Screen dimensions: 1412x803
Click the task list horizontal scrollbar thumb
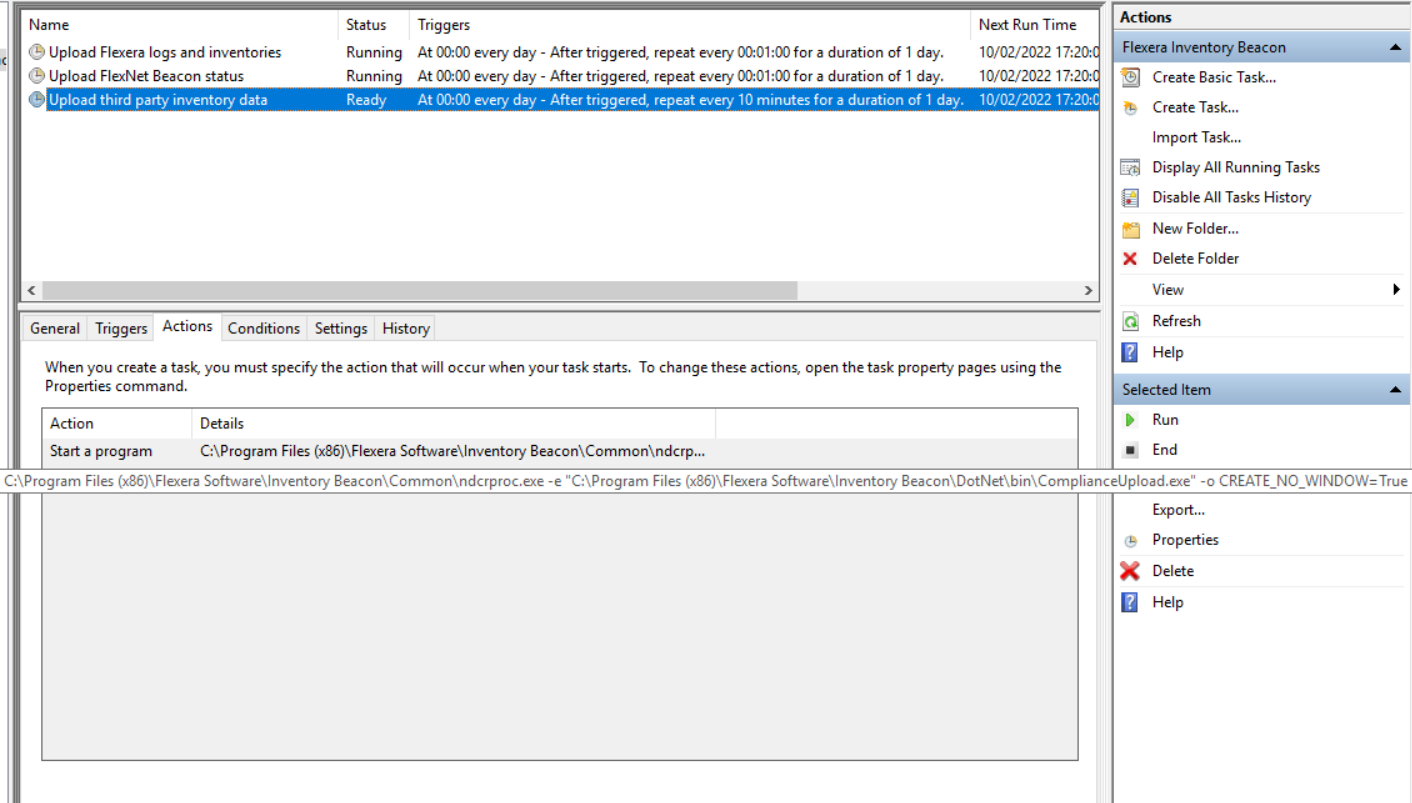point(420,290)
